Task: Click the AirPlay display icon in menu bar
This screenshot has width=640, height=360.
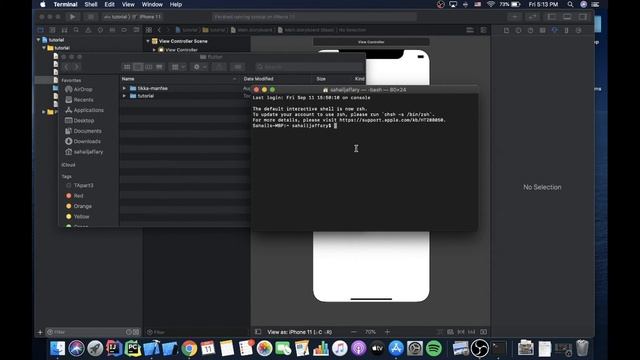Action: tap(453, 4)
